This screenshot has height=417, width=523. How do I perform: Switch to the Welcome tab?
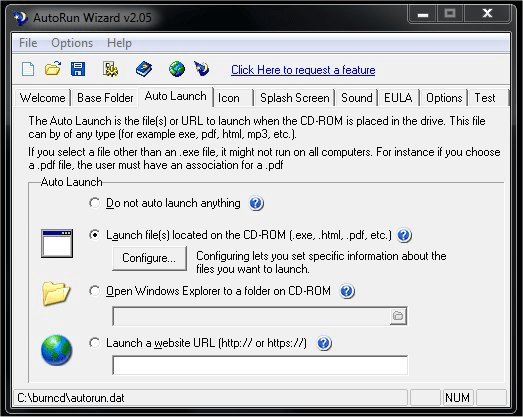point(42,98)
